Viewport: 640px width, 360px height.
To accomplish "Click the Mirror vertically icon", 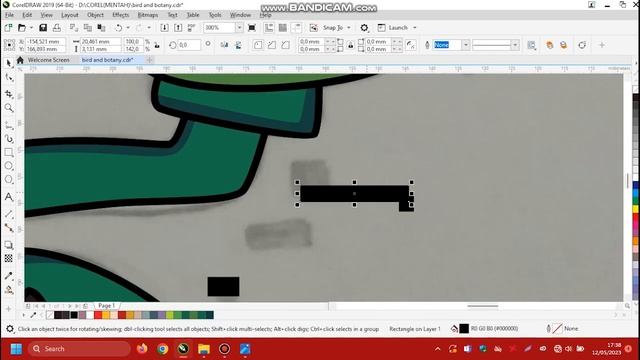I will (238, 45).
